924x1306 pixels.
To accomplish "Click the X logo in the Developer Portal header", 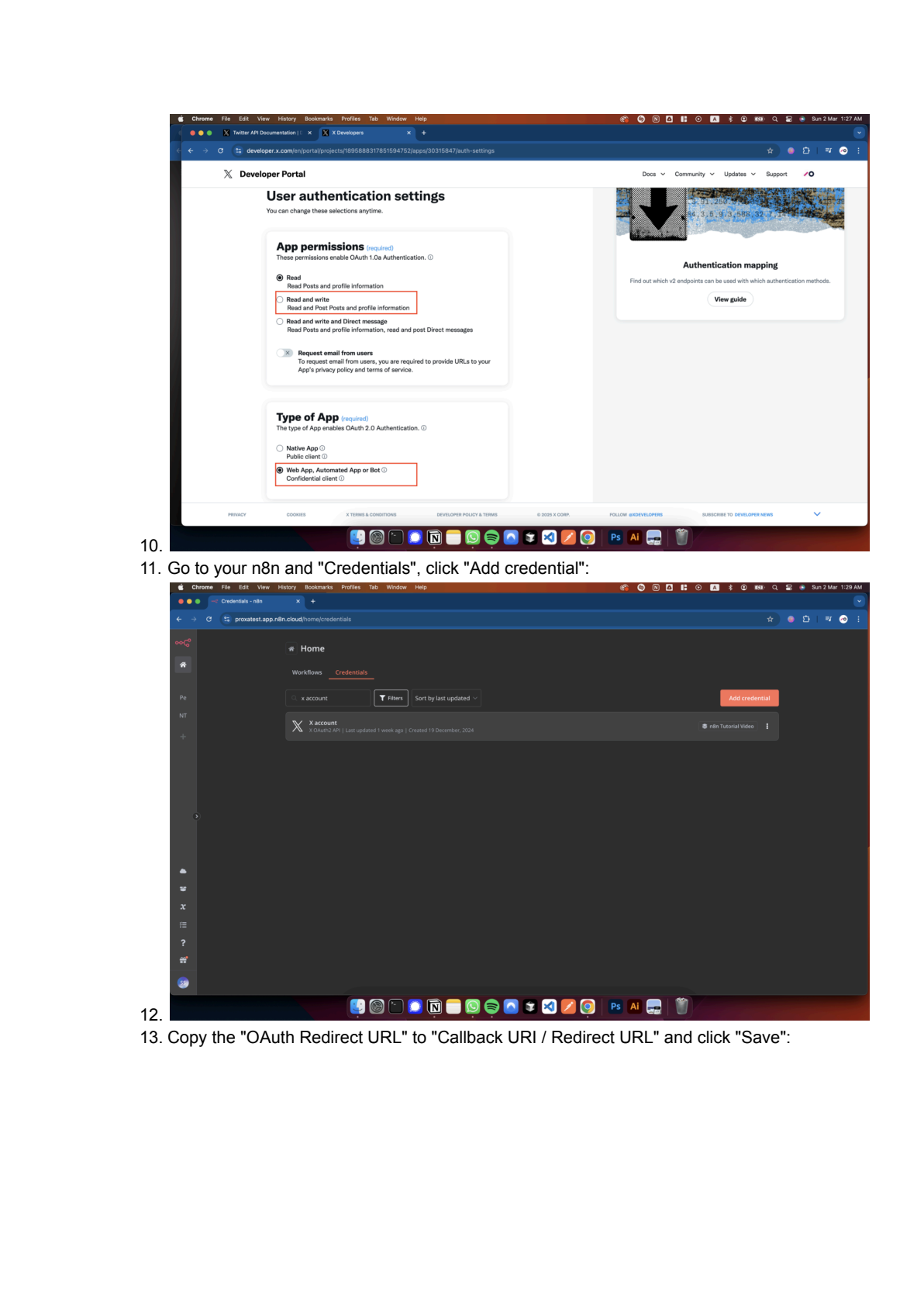I will pos(228,174).
